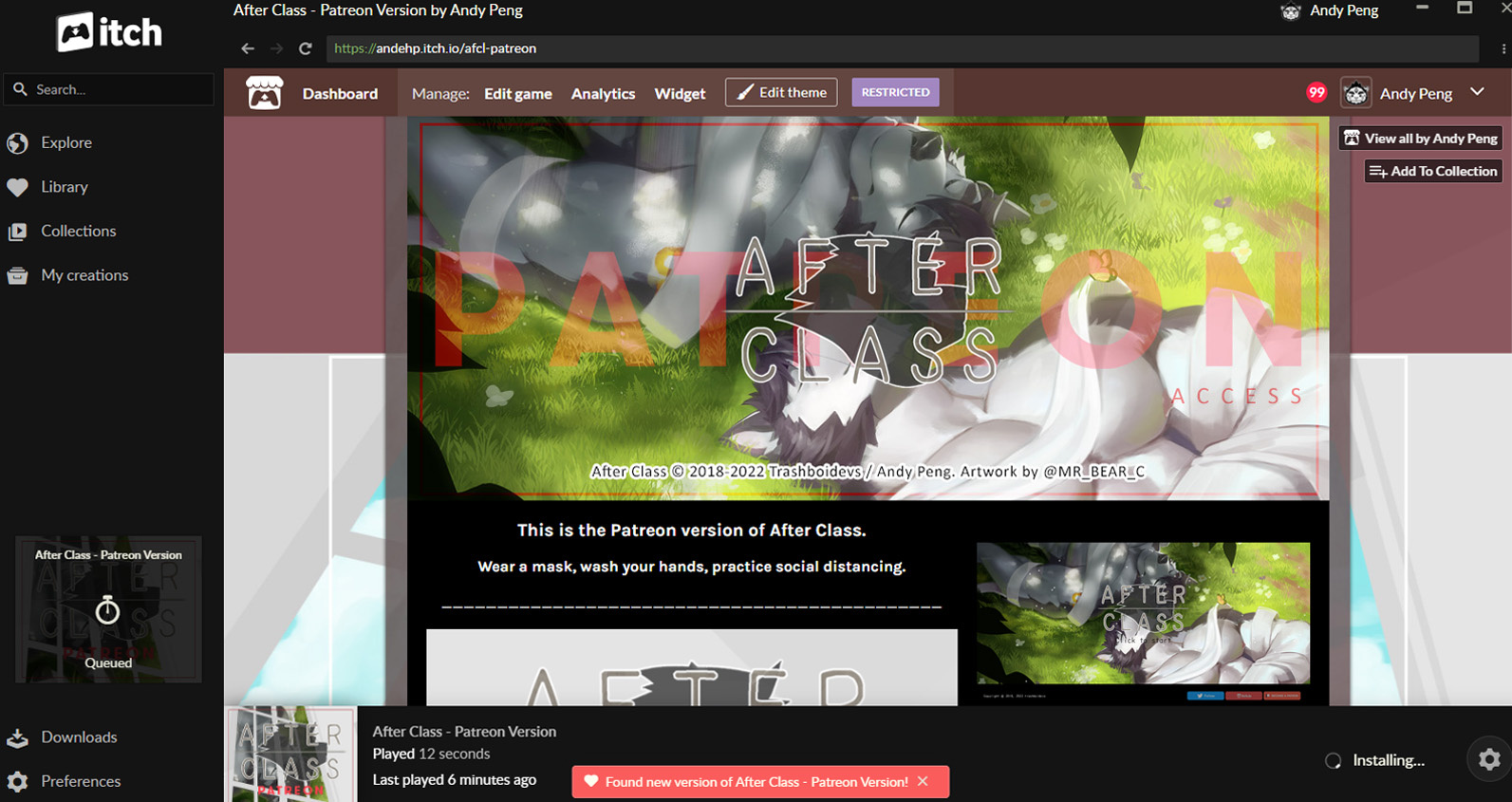1512x802 pixels.
Task: Click the Library heart icon
Action: tap(17, 187)
